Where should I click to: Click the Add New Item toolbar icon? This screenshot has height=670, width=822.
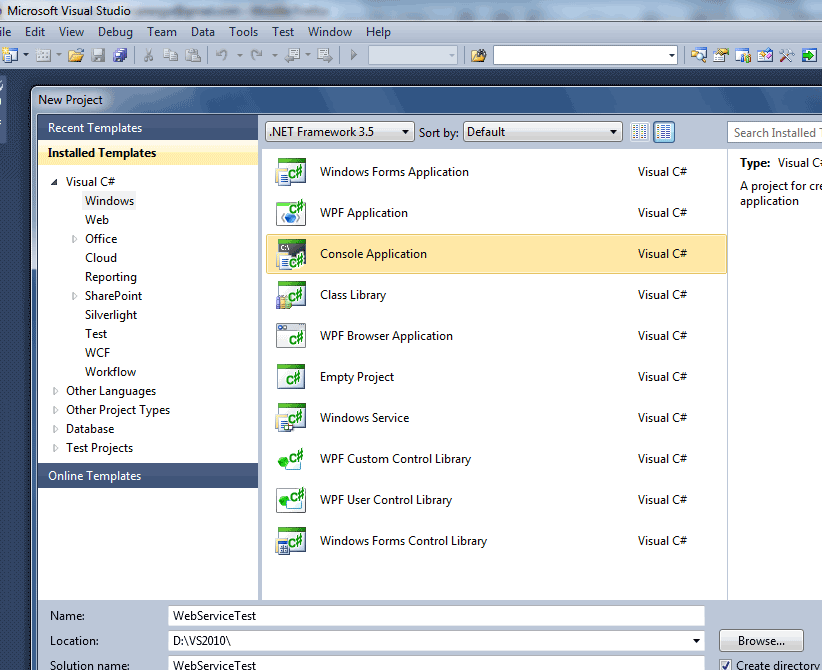[x=43, y=55]
